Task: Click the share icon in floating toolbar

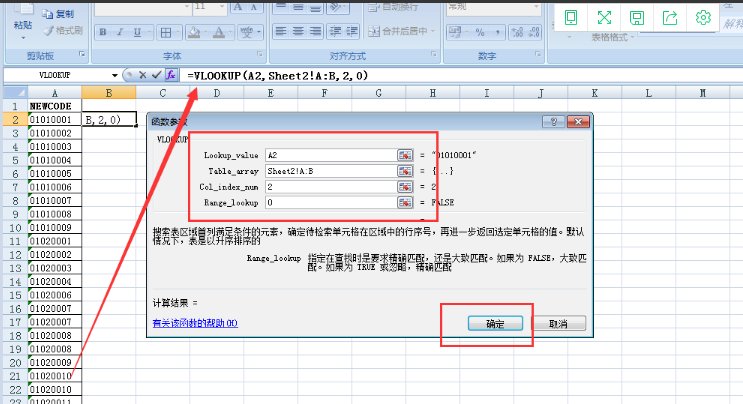Action: click(x=670, y=17)
